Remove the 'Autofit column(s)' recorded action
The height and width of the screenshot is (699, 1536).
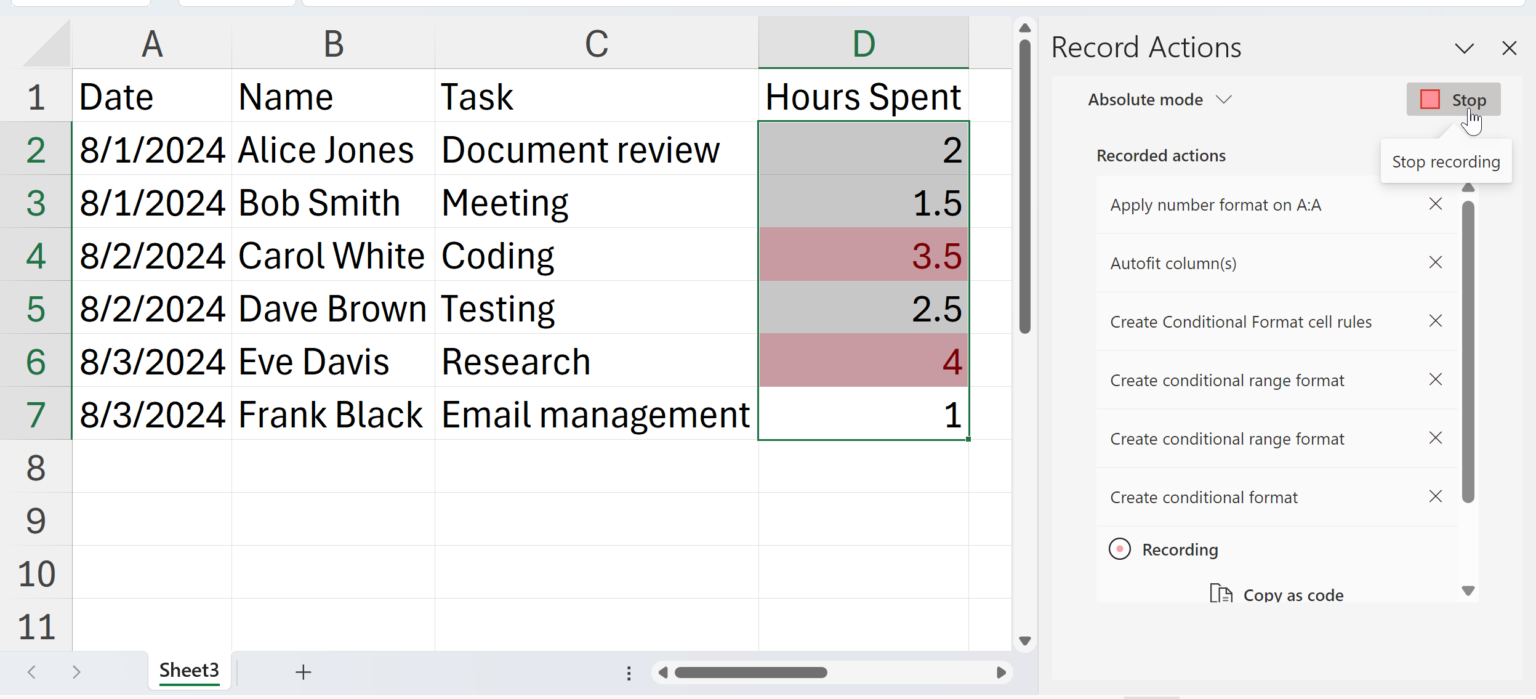(1435, 263)
